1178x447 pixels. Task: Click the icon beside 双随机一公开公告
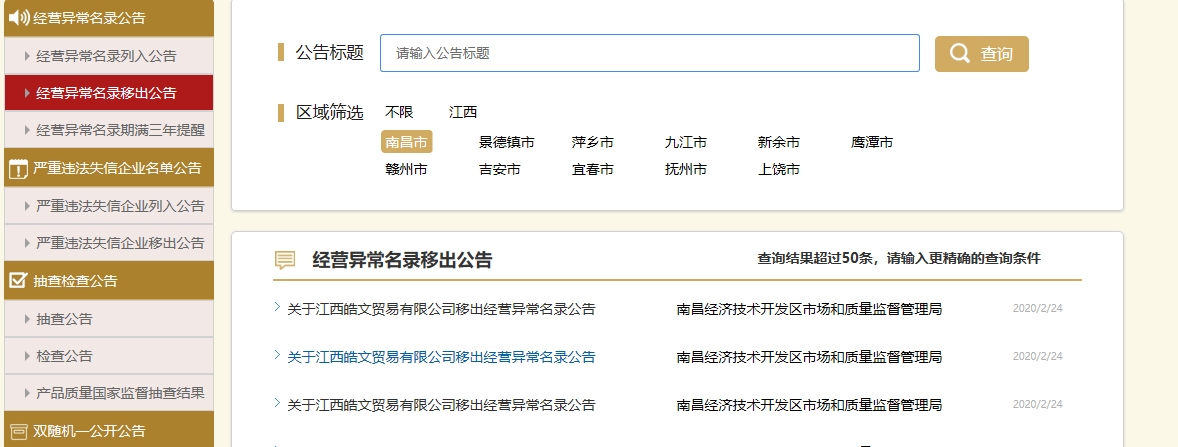17,432
